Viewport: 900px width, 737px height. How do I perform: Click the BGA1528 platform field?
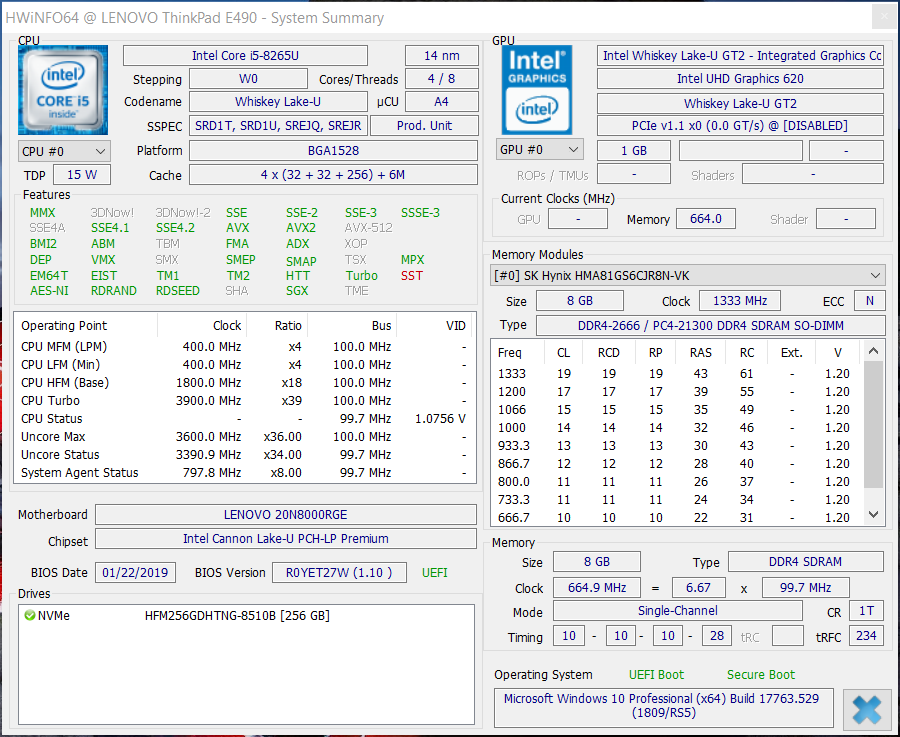point(333,150)
